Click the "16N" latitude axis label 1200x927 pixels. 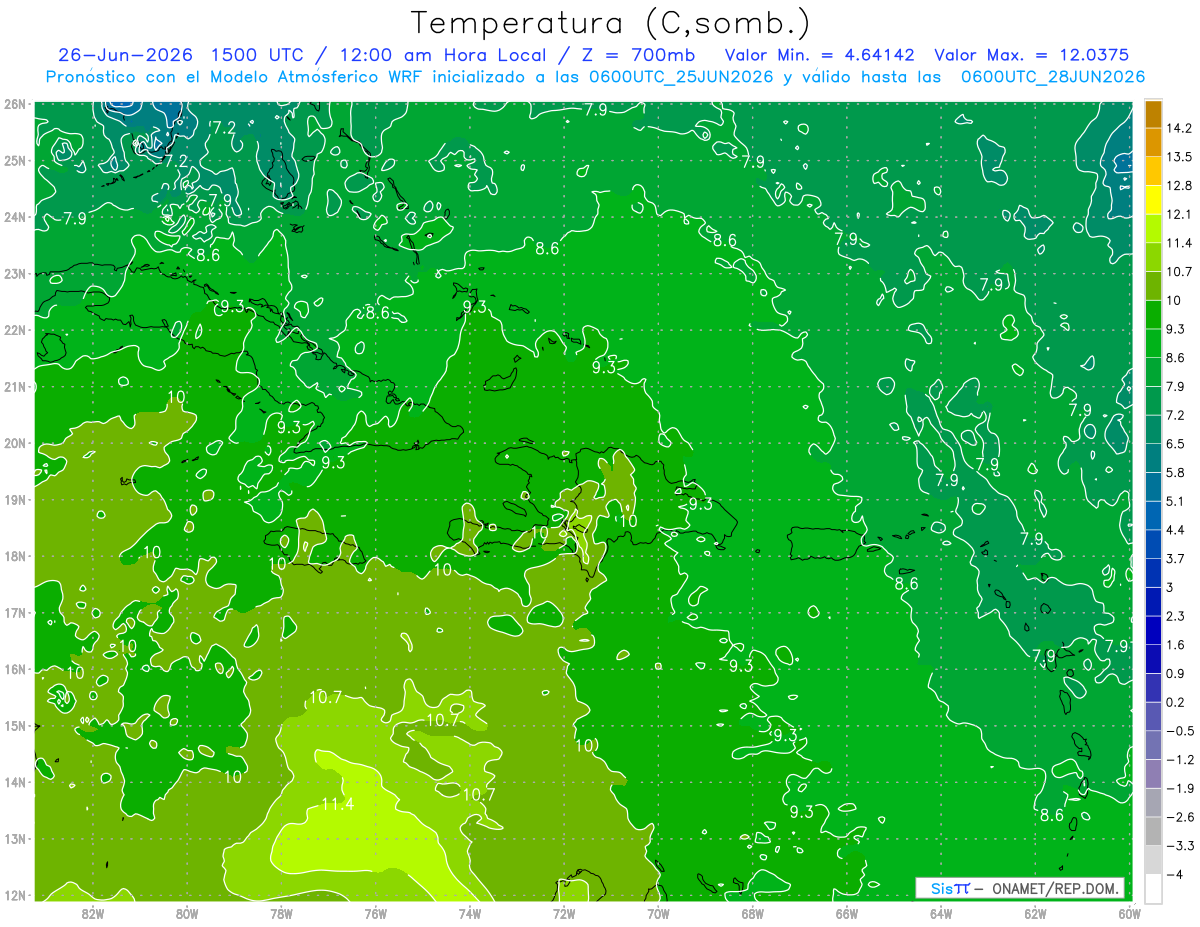(14, 668)
